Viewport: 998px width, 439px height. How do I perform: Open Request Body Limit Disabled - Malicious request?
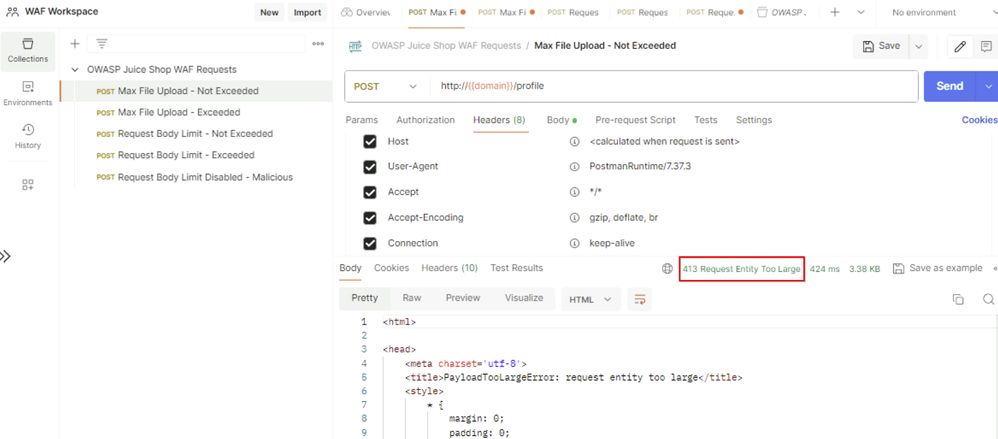(196, 177)
